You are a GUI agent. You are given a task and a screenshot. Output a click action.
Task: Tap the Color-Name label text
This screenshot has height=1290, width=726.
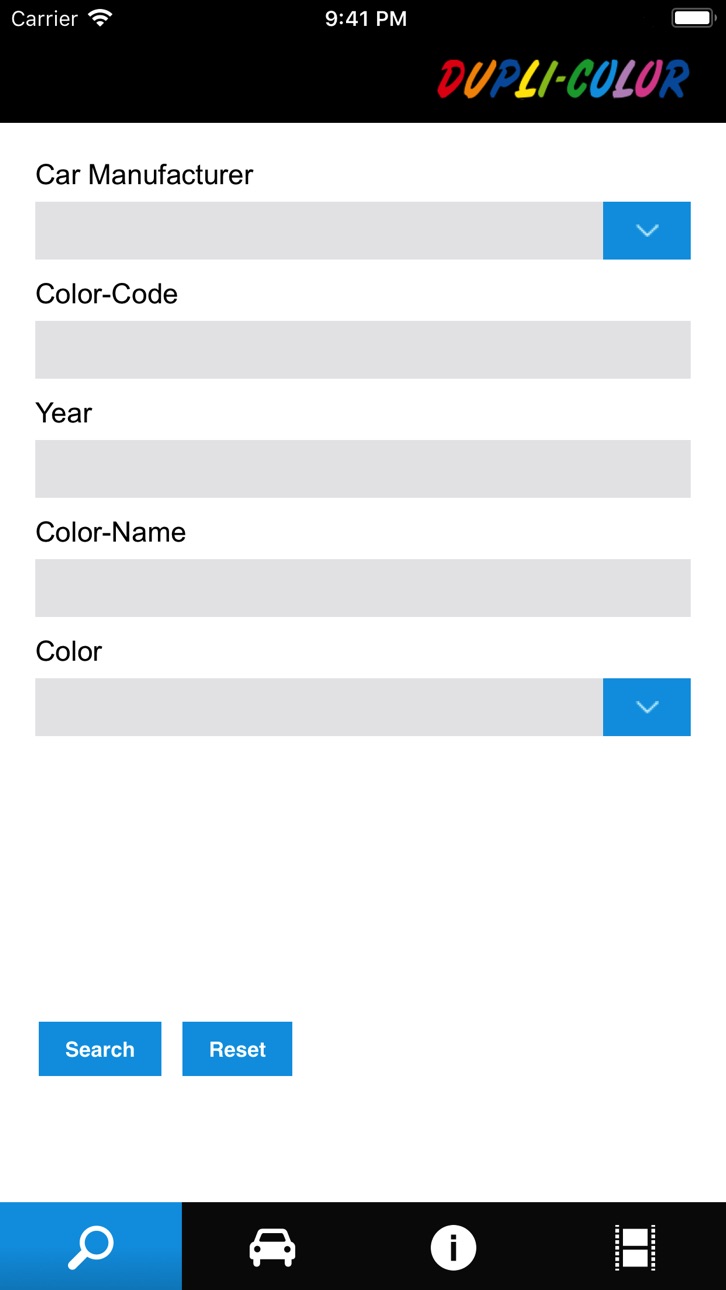[111, 532]
